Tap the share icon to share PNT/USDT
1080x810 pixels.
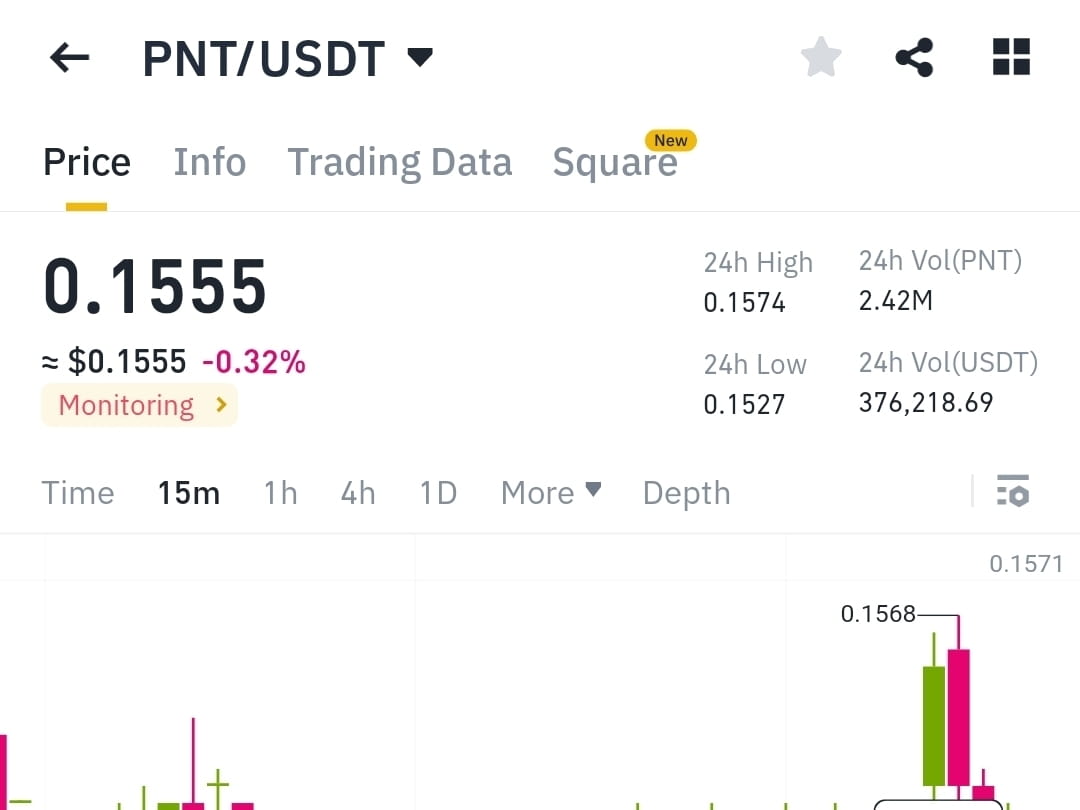[915, 57]
